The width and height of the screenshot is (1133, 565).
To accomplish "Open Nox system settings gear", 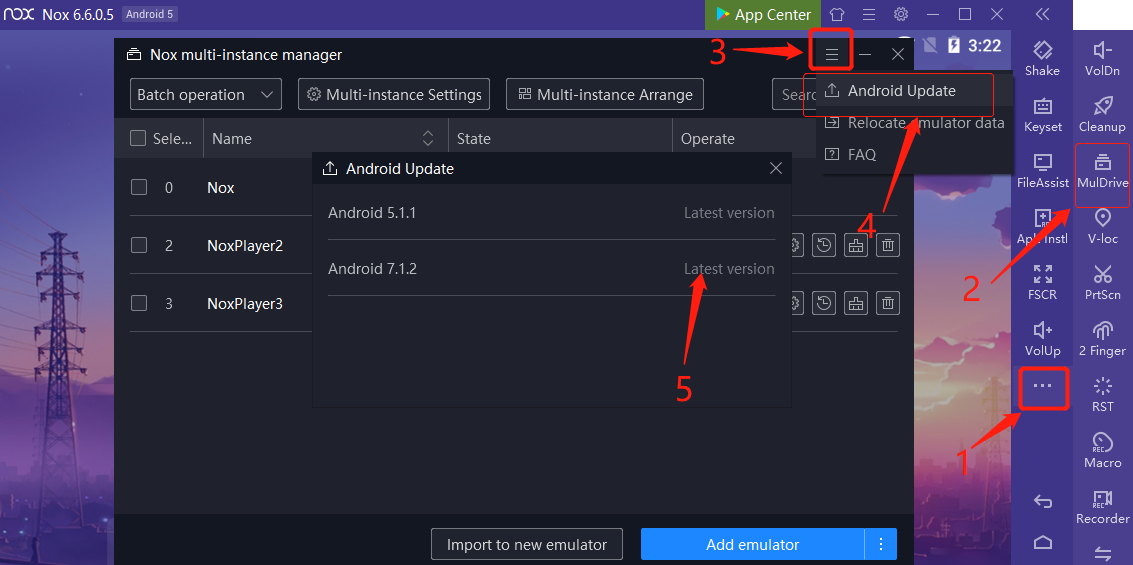I will (x=900, y=14).
